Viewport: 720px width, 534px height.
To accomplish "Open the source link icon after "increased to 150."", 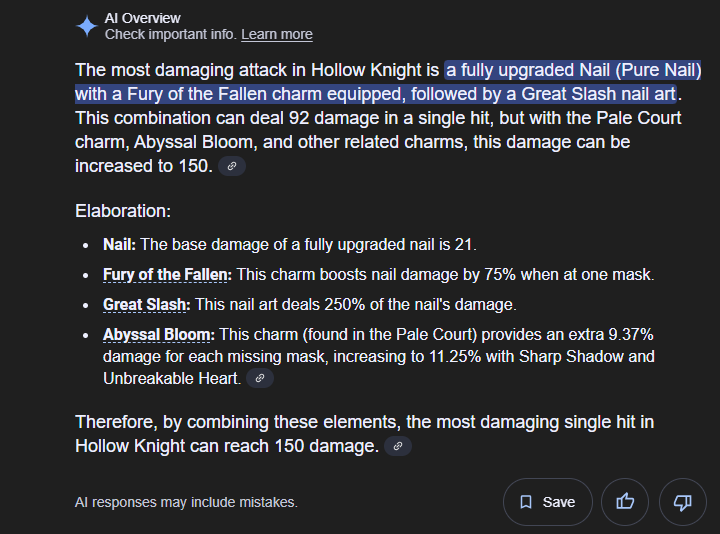I will click(232, 166).
